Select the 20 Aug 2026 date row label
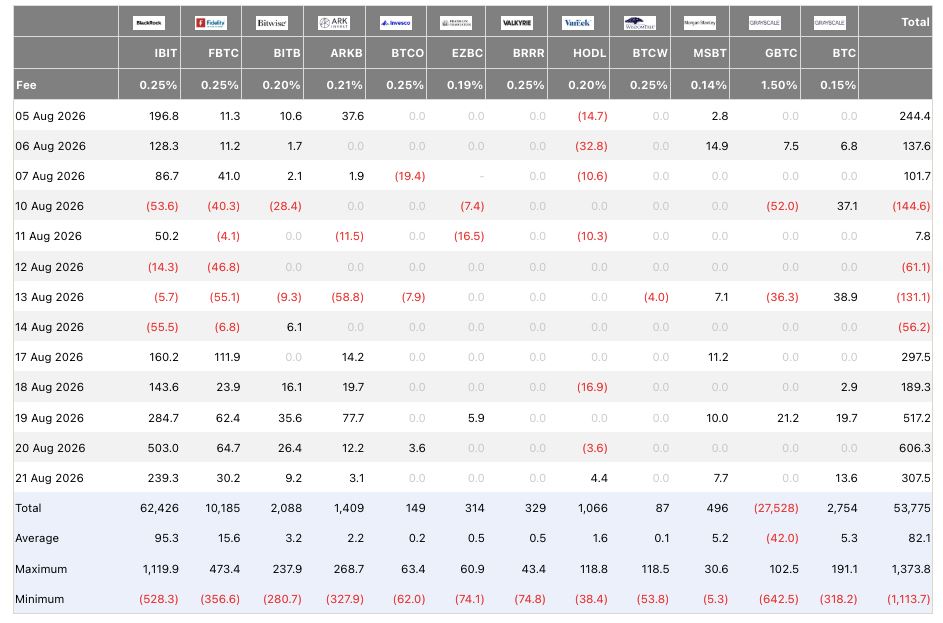The height and width of the screenshot is (623, 943). click(51, 448)
